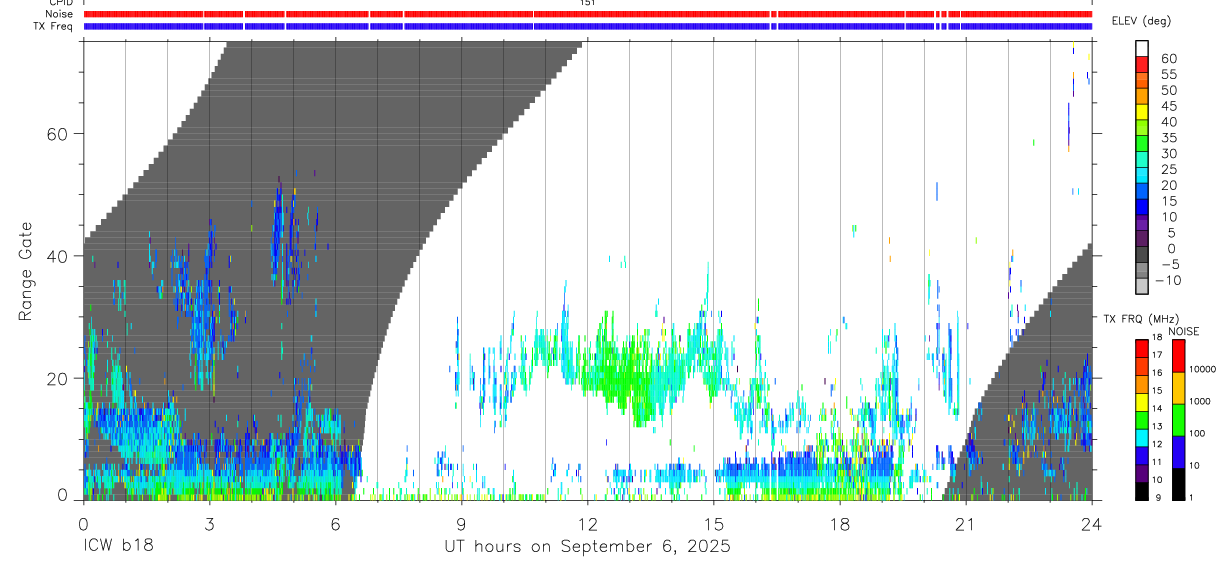Click the '10000' label on the NOISE scale
1228x567 pixels.
pos(1201,369)
